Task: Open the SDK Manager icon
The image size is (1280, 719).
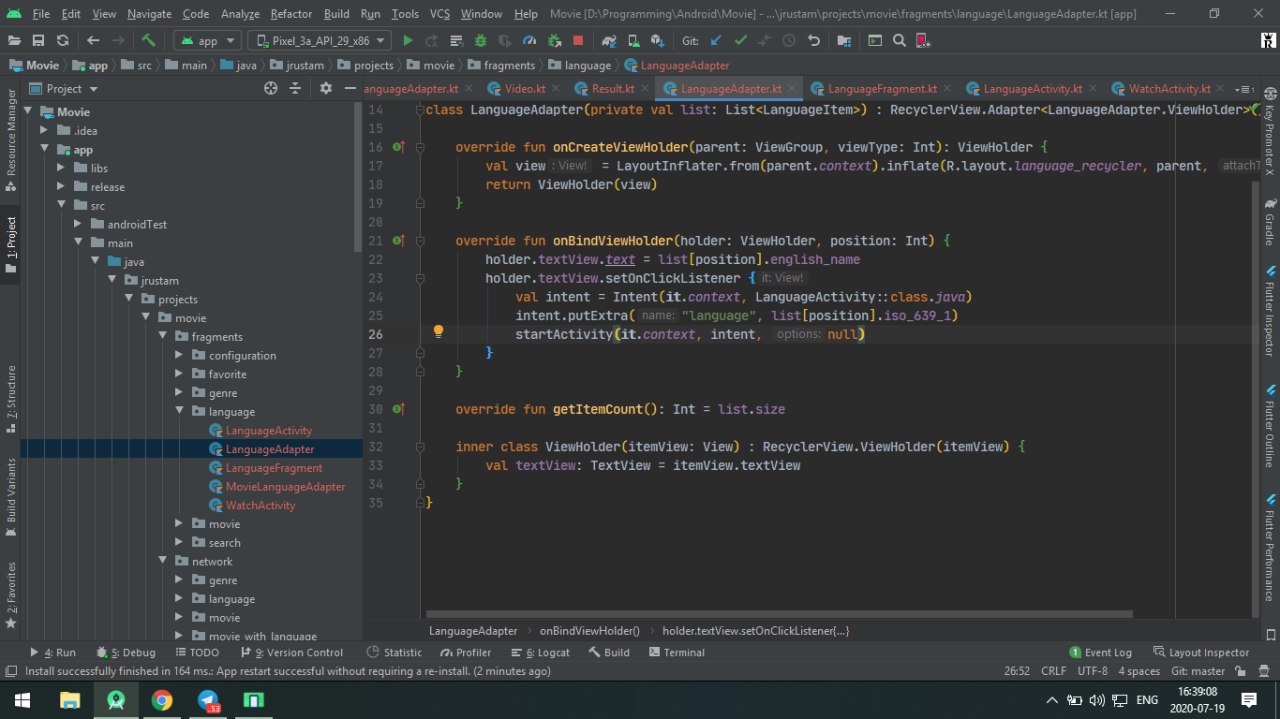Action: click(x=657, y=41)
